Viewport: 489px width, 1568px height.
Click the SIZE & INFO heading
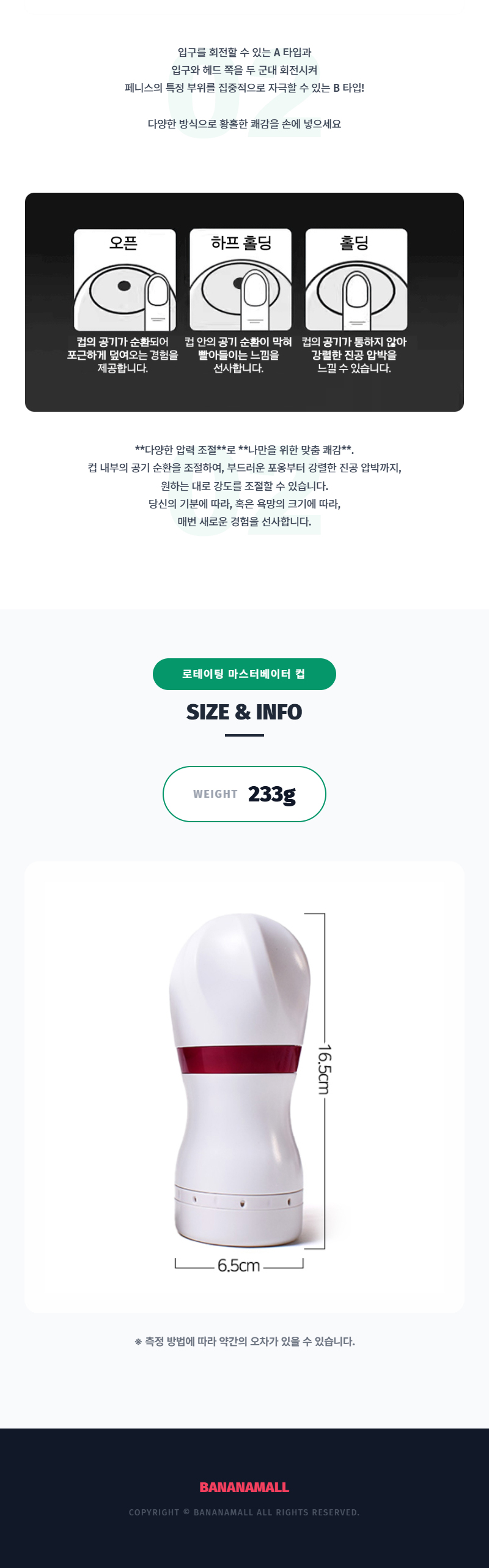click(x=244, y=712)
